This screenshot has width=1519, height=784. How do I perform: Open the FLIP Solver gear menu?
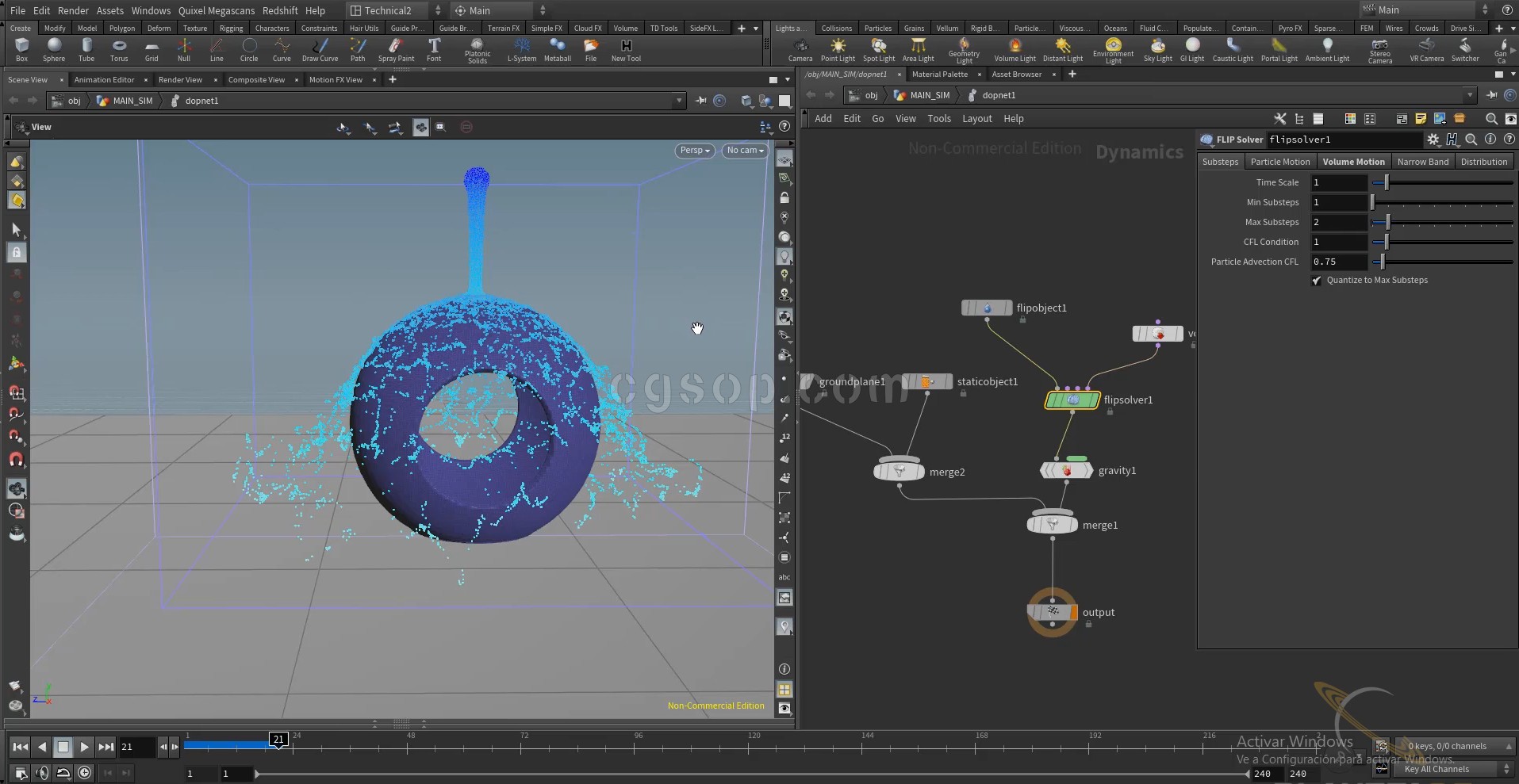[x=1433, y=140]
